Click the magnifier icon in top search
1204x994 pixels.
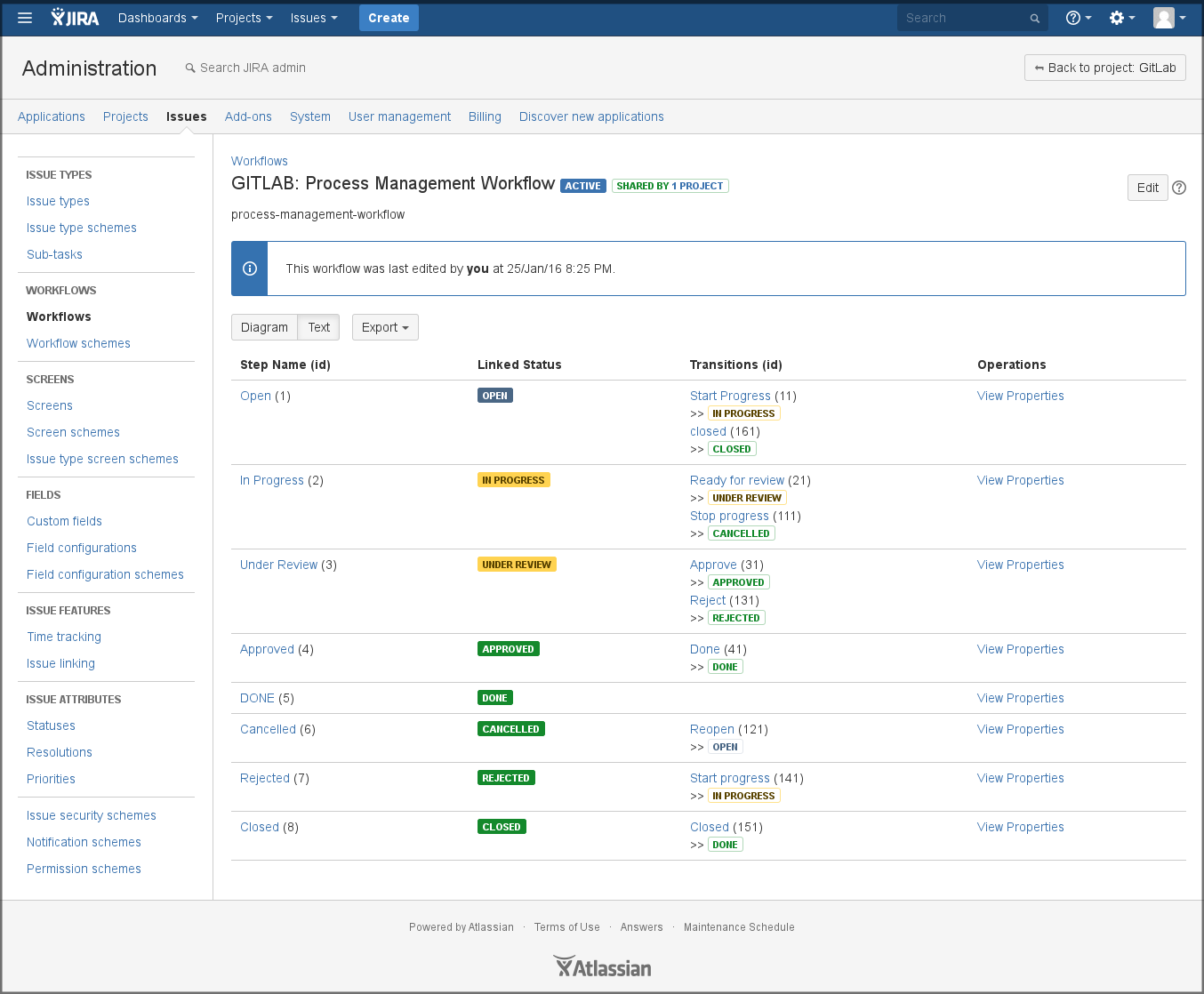[1034, 19]
